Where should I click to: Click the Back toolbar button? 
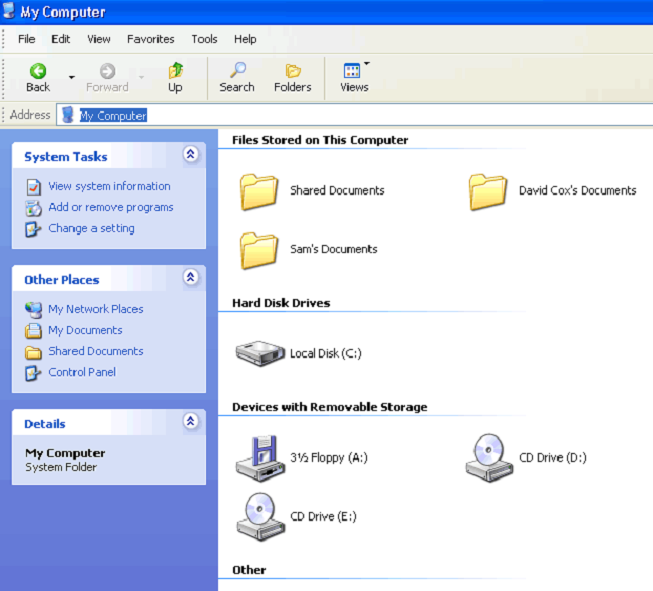coord(38,78)
